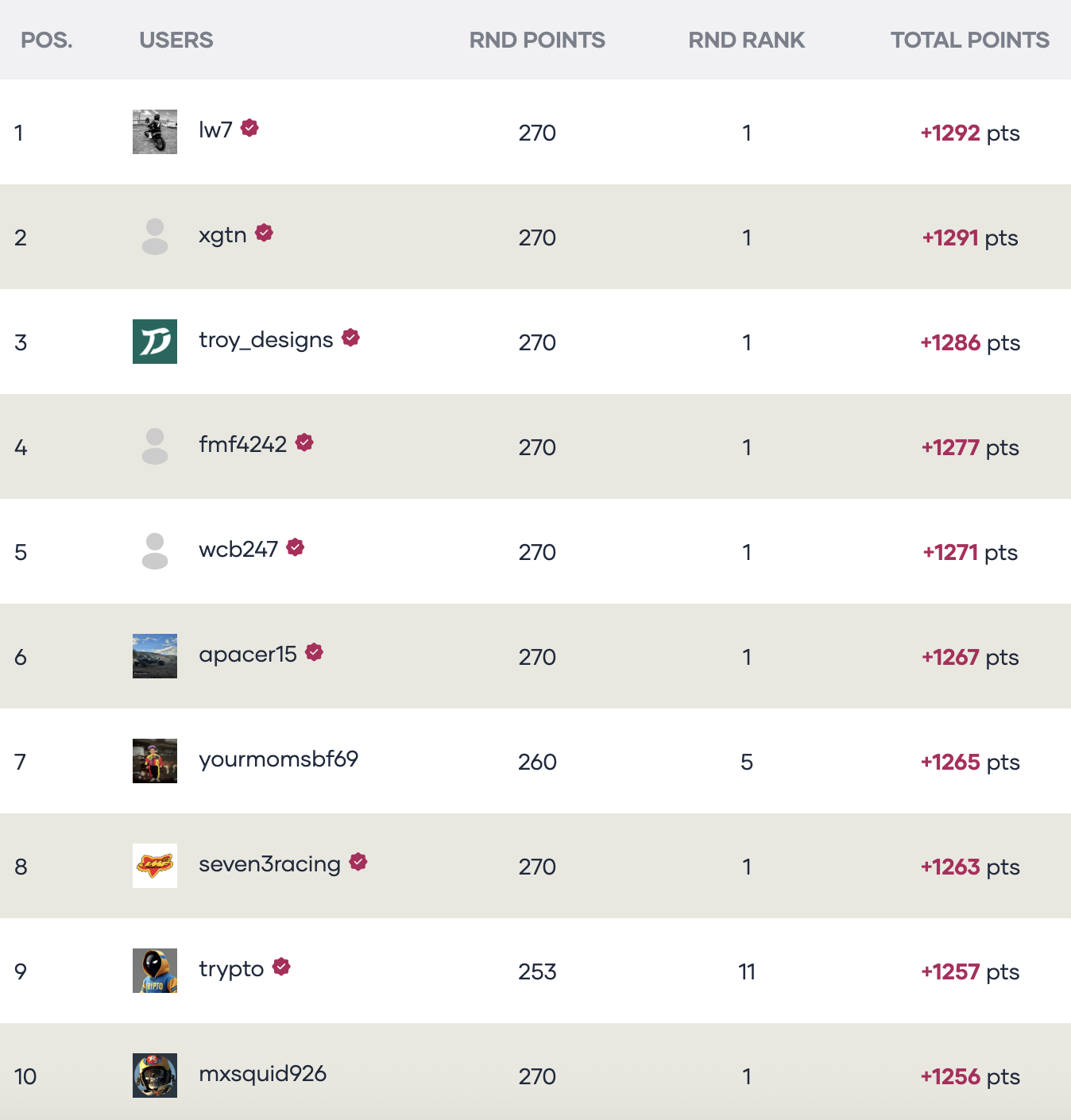Open lw7's motorcycle profile picture
The height and width of the screenshot is (1120, 1071).
click(155, 132)
